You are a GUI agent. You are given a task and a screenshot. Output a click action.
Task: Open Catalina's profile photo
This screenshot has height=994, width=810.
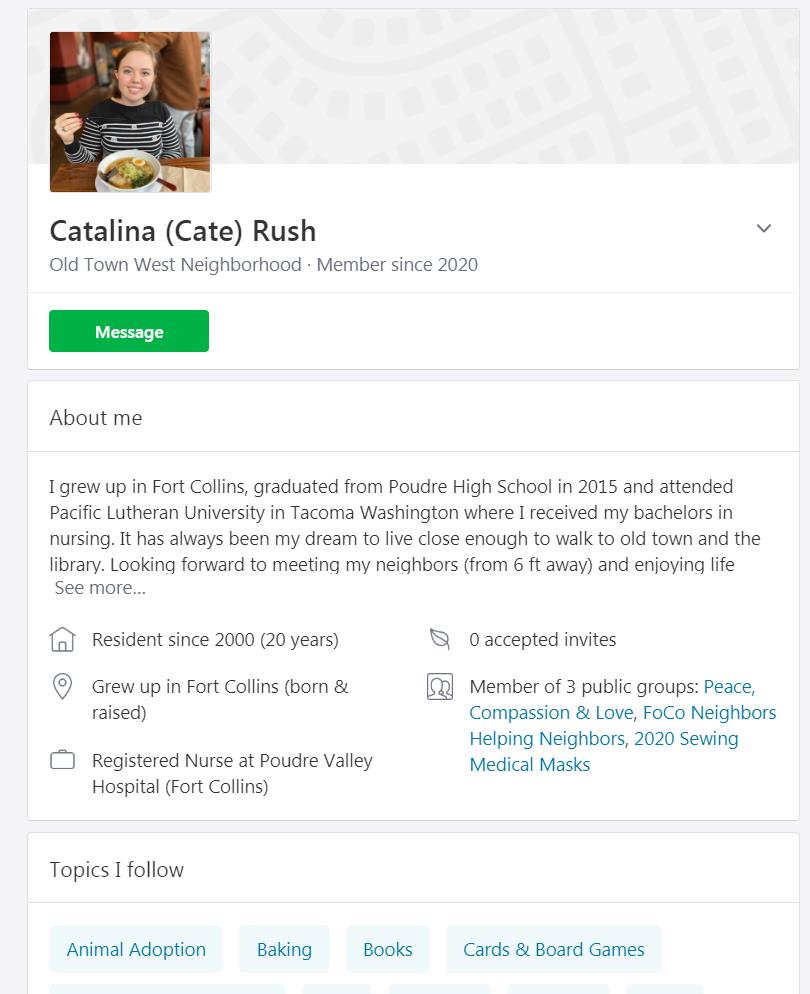130,112
